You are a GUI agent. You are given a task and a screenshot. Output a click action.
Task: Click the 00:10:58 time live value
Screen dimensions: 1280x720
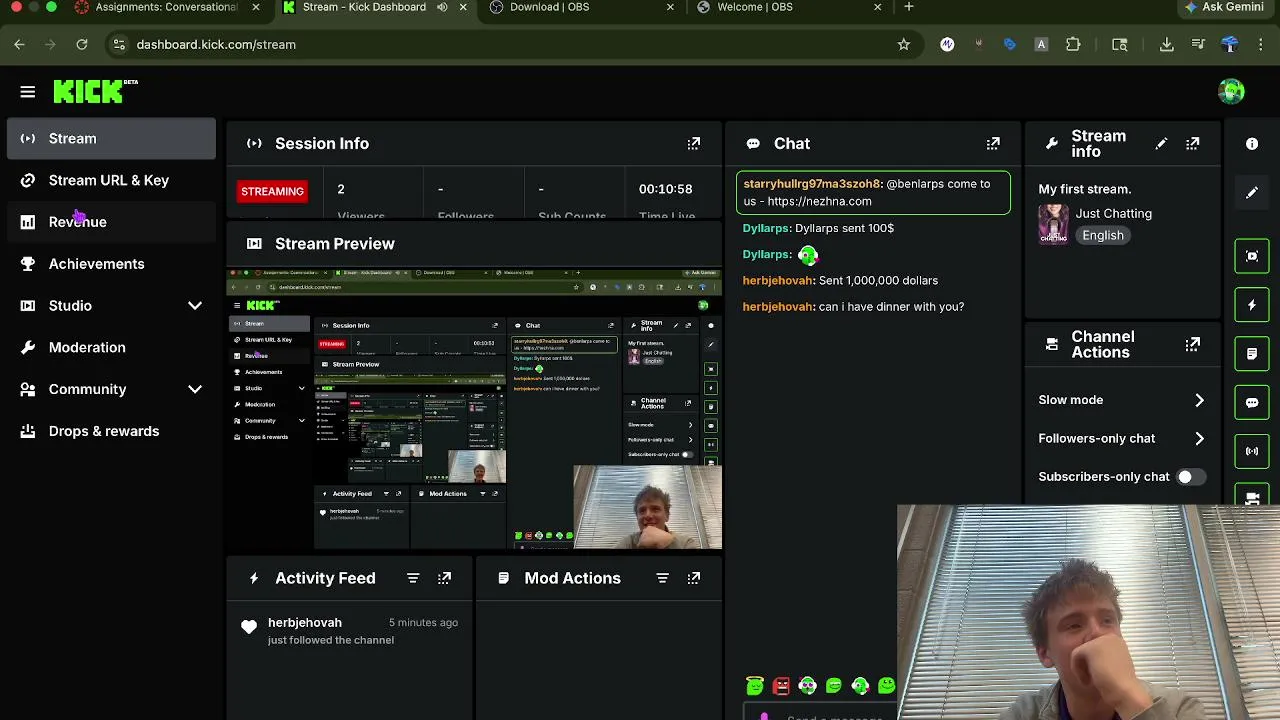click(x=665, y=189)
